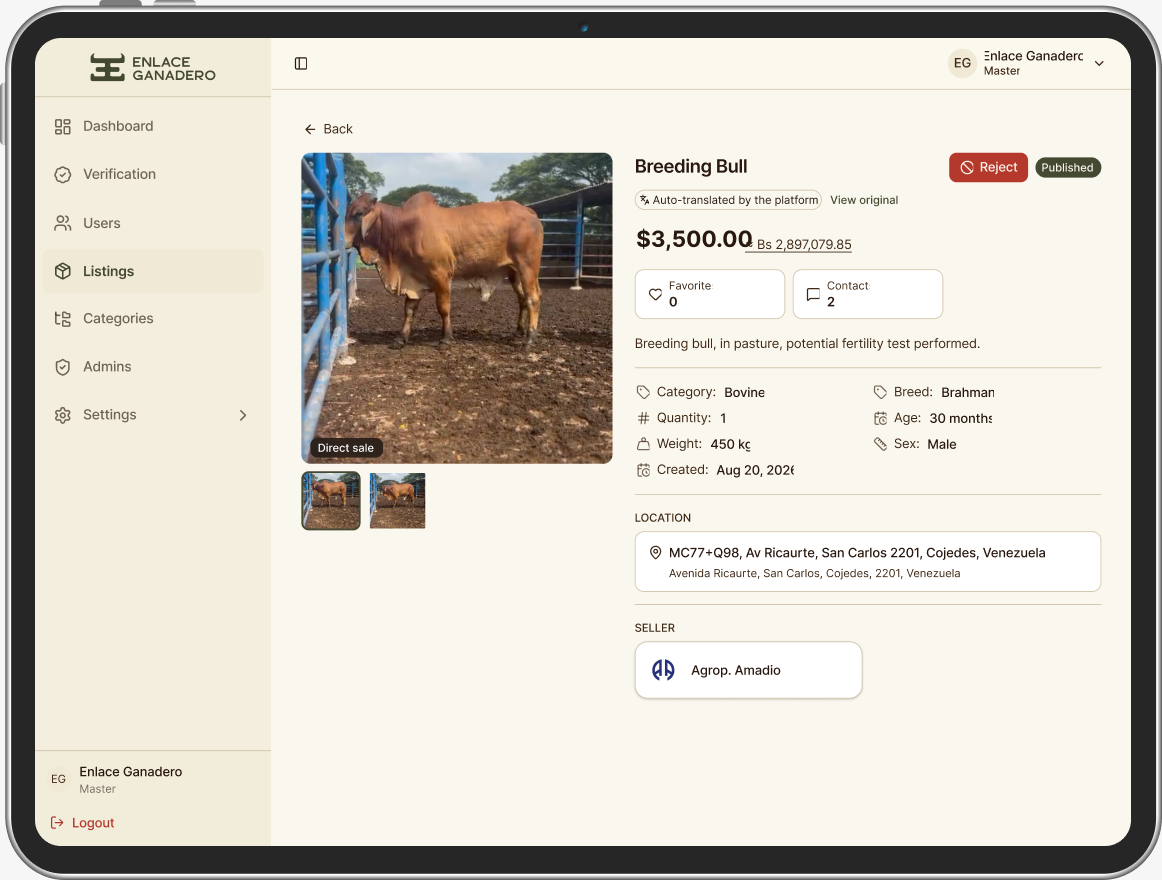Click the Listings box icon
This screenshot has width=1162, height=880.
(63, 271)
